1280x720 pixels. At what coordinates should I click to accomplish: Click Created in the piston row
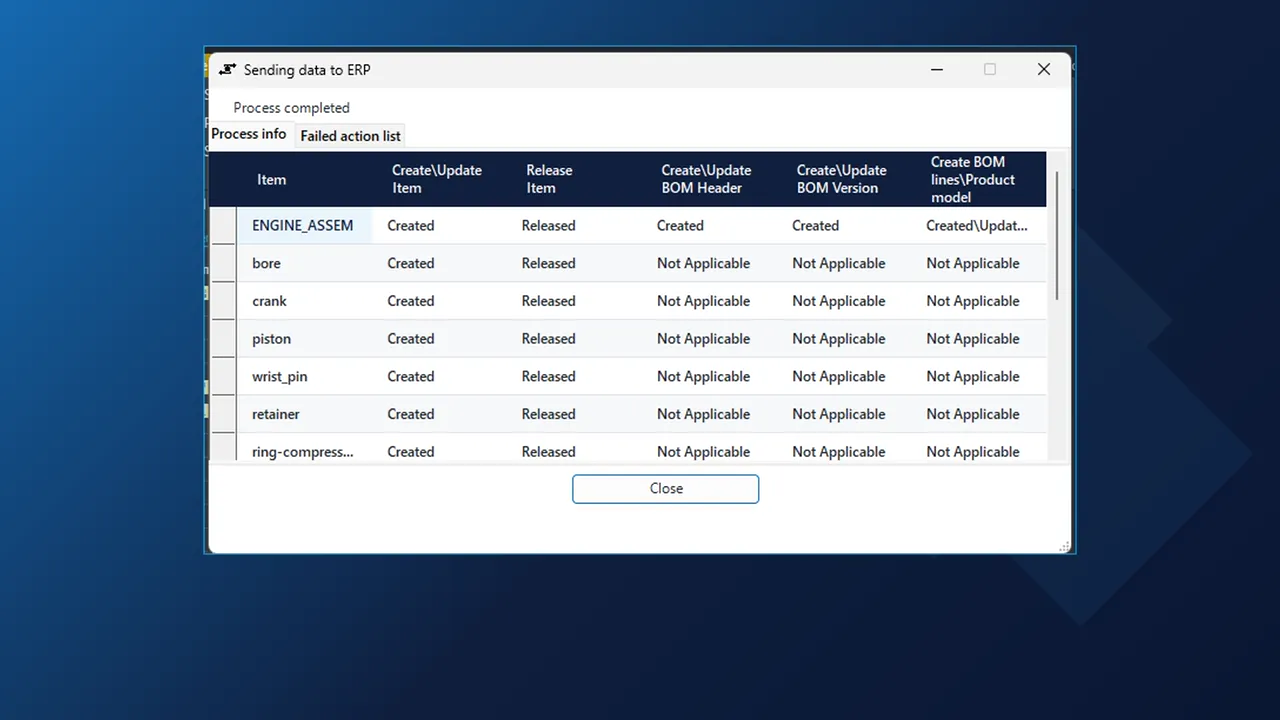[x=410, y=339]
